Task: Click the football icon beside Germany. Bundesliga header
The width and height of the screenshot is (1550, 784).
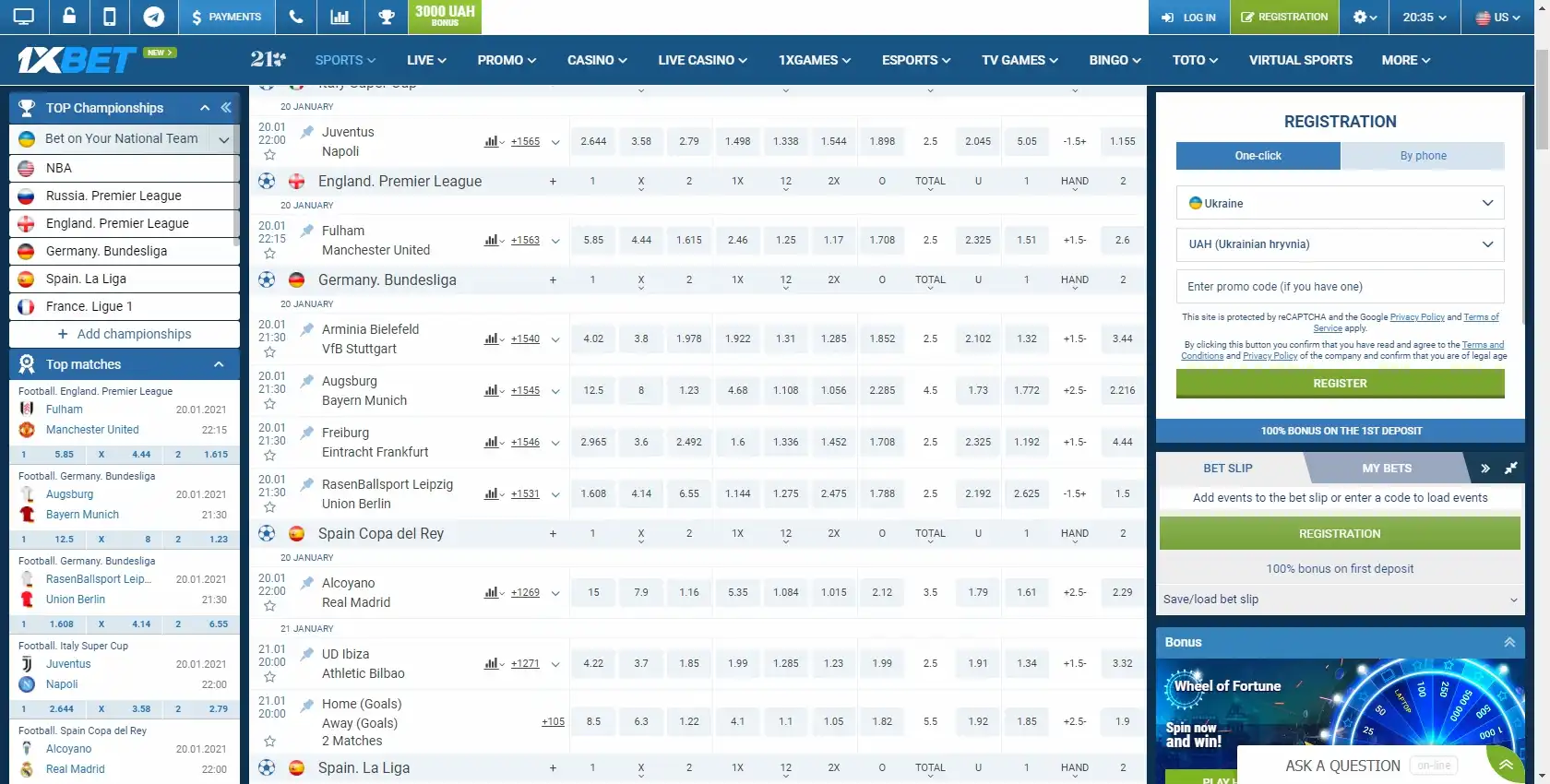Action: [267, 279]
